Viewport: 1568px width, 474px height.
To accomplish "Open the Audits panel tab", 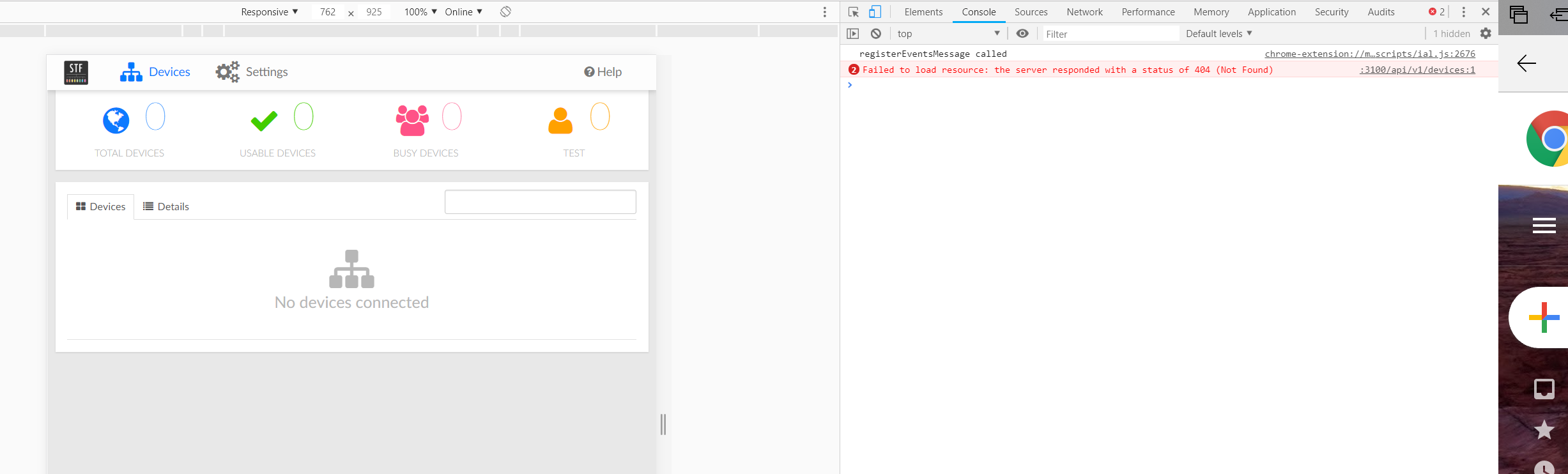I will (x=1381, y=12).
